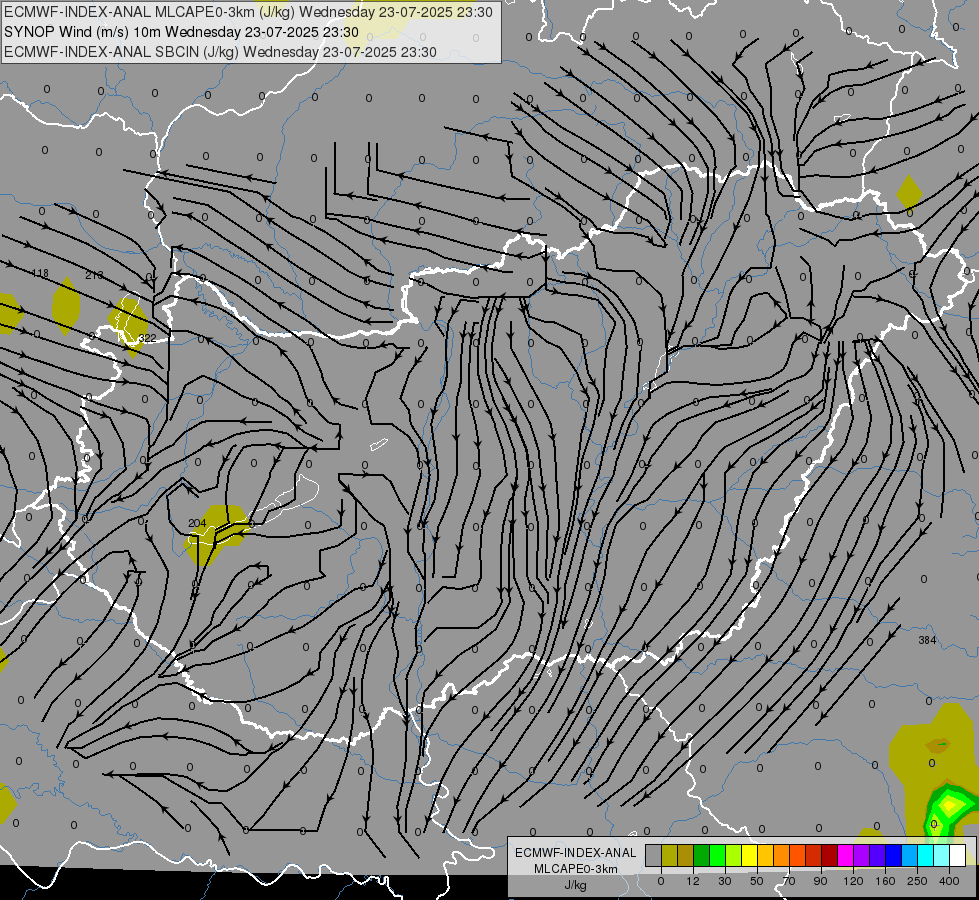Pick the sky blue legend swatch
The width and height of the screenshot is (979, 900).
tap(910, 855)
